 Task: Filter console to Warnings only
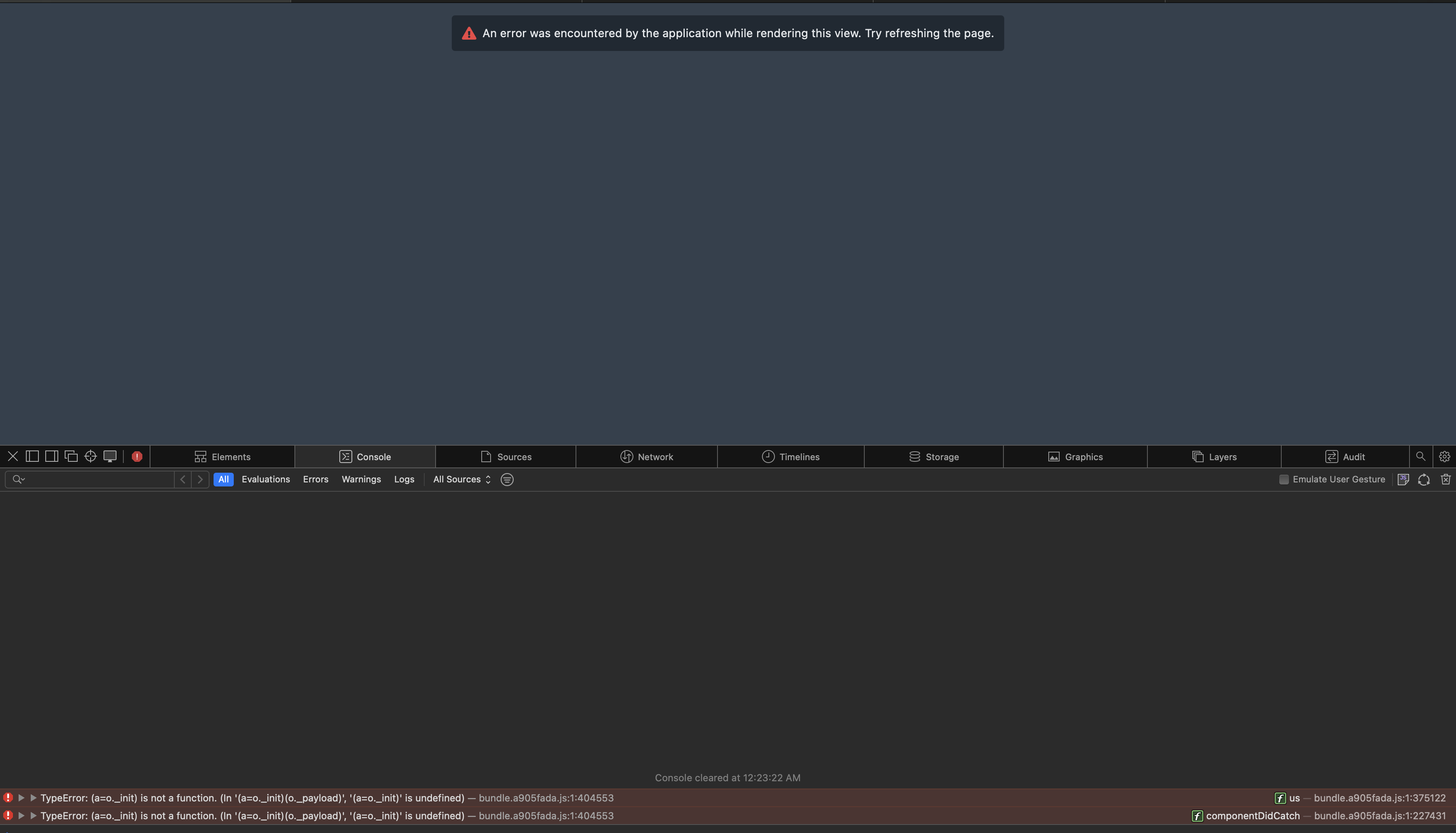tap(361, 480)
